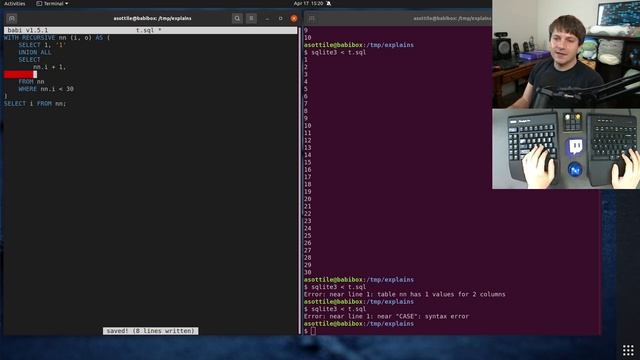Click the near "CASE": syntax error line
This screenshot has width=640, height=360.
(x=386, y=316)
